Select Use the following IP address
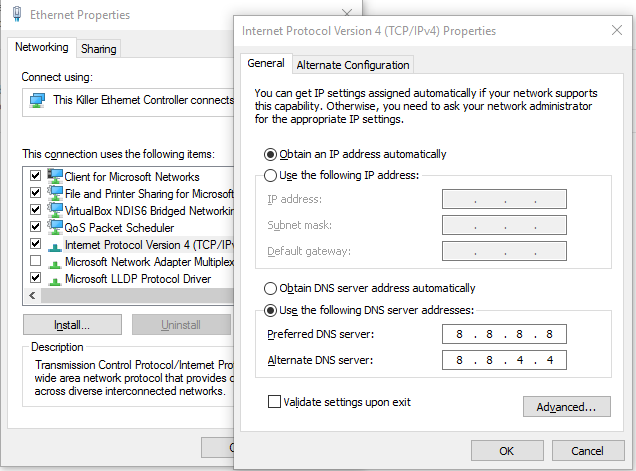 tap(270, 175)
